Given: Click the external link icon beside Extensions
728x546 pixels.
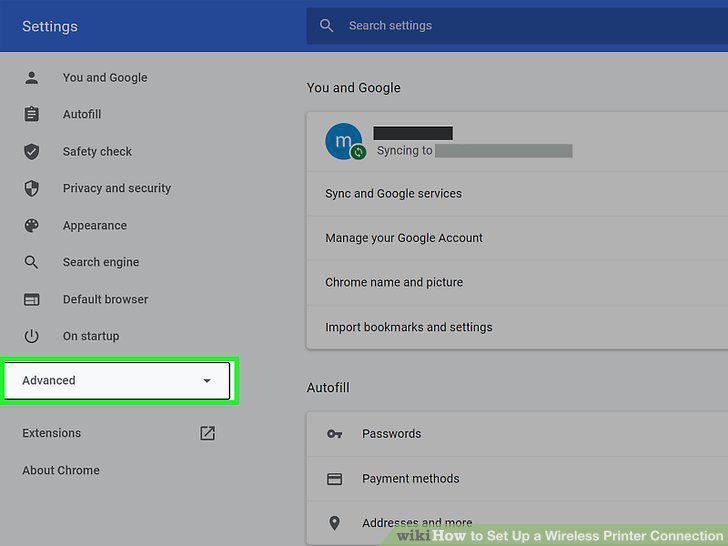Looking at the screenshot, I should coord(207,433).
